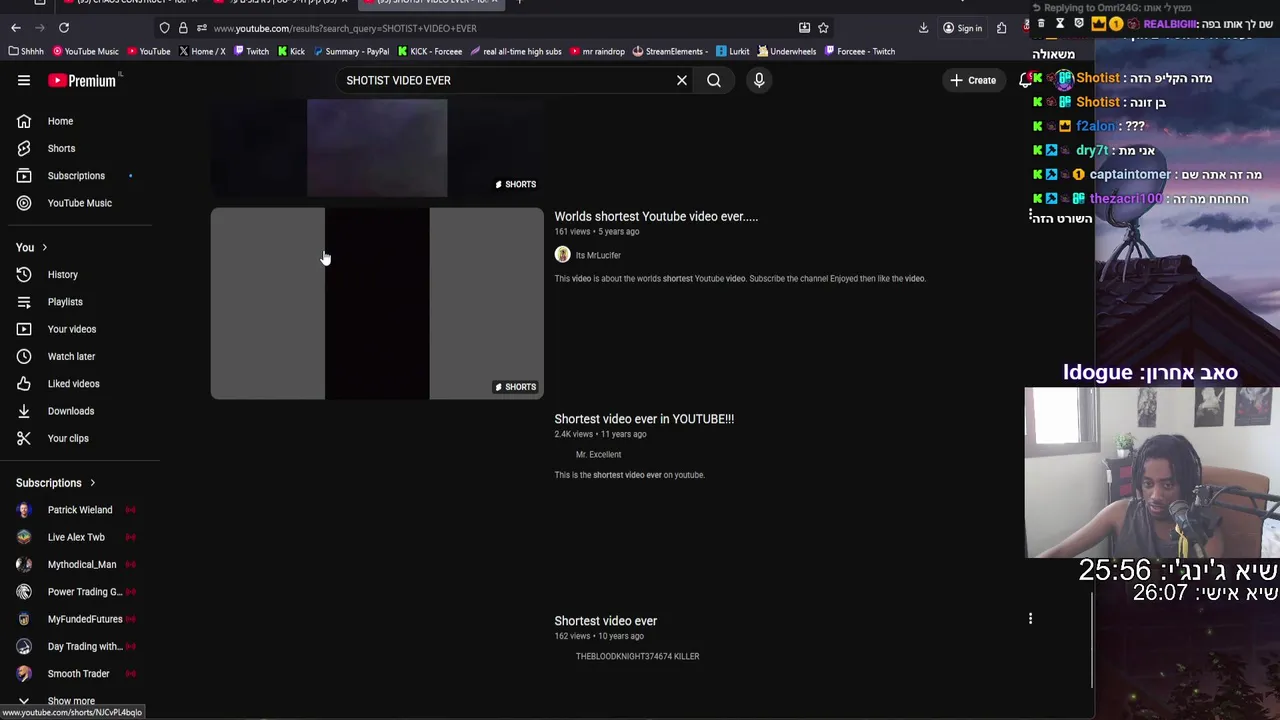This screenshot has height=720, width=1280.
Task: Expand the You section chevron
Action: tap(44, 247)
